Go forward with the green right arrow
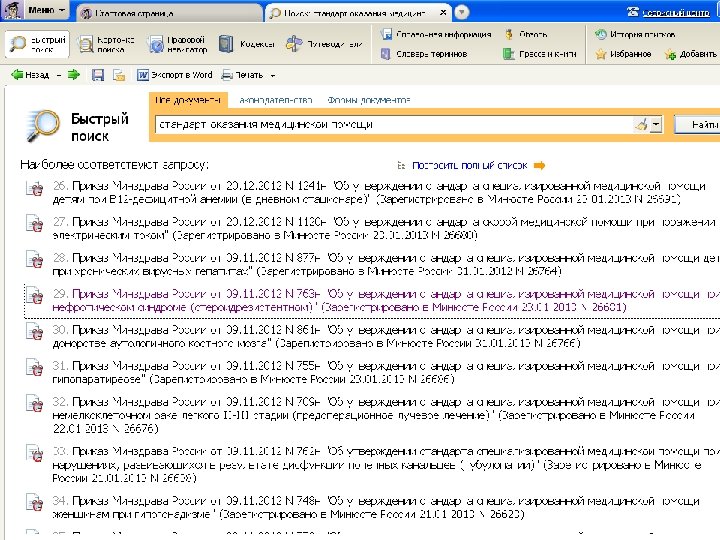This screenshot has height=540, width=720. pyautogui.click(x=73, y=75)
